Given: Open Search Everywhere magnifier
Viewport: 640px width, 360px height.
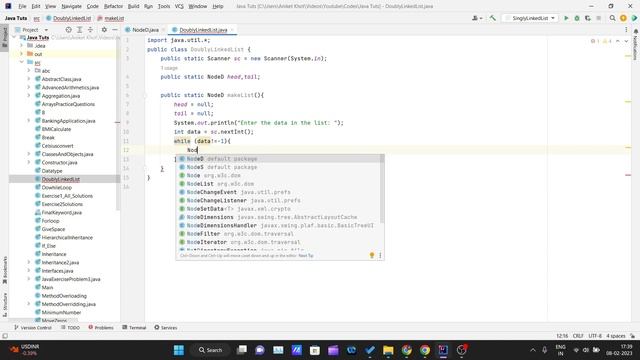Looking at the screenshot, I should click(x=612, y=18).
